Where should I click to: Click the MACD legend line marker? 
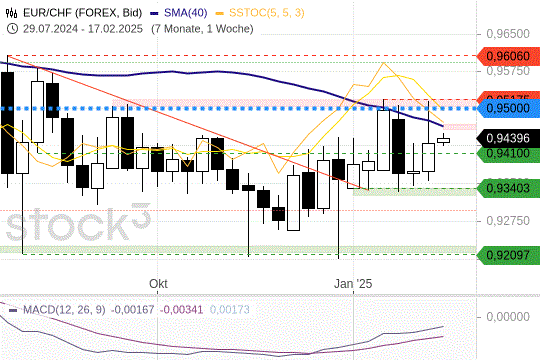tap(13, 310)
